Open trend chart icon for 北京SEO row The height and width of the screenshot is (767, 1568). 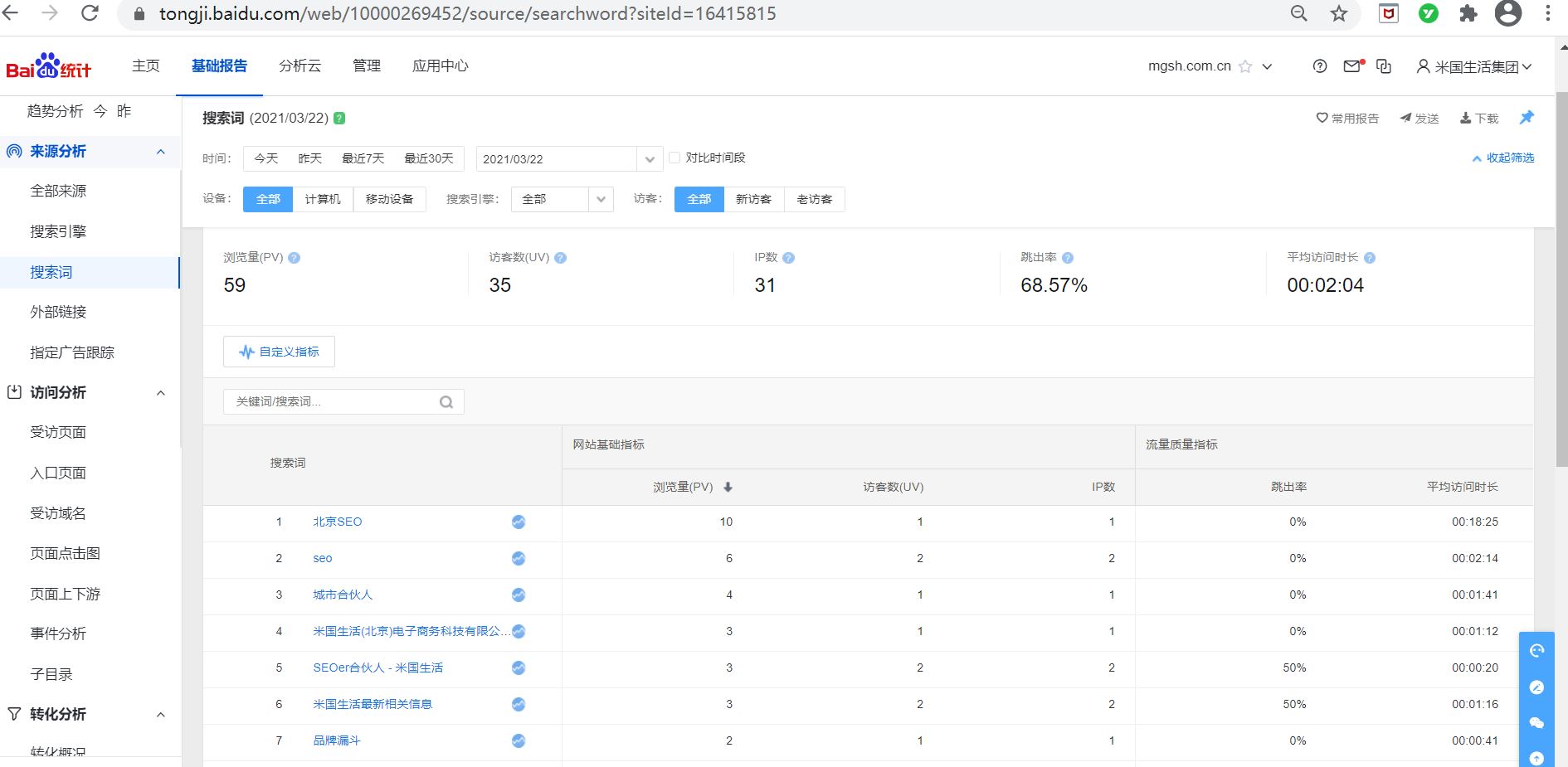coord(519,522)
